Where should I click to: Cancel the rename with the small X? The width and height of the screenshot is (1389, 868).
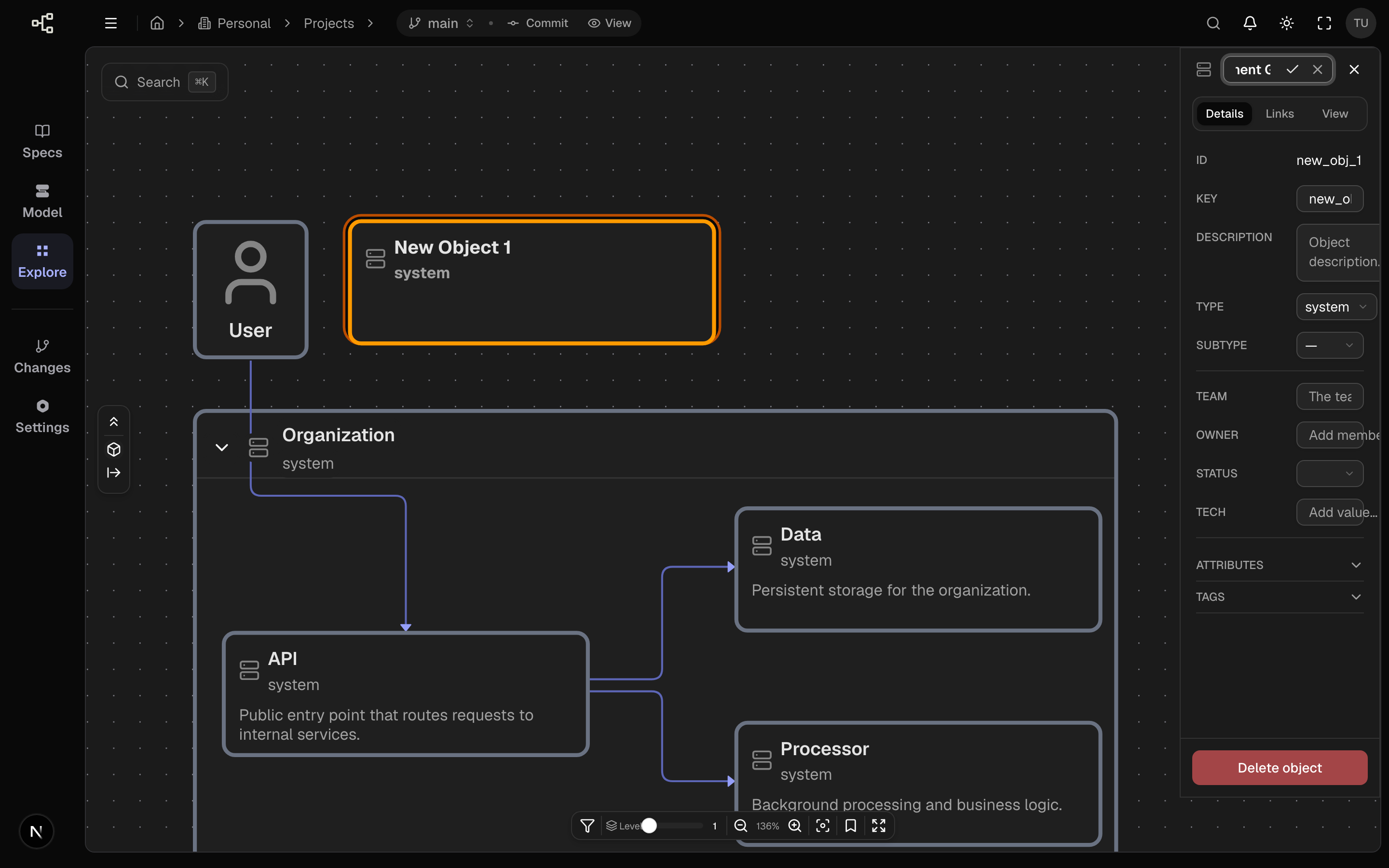point(1317,69)
